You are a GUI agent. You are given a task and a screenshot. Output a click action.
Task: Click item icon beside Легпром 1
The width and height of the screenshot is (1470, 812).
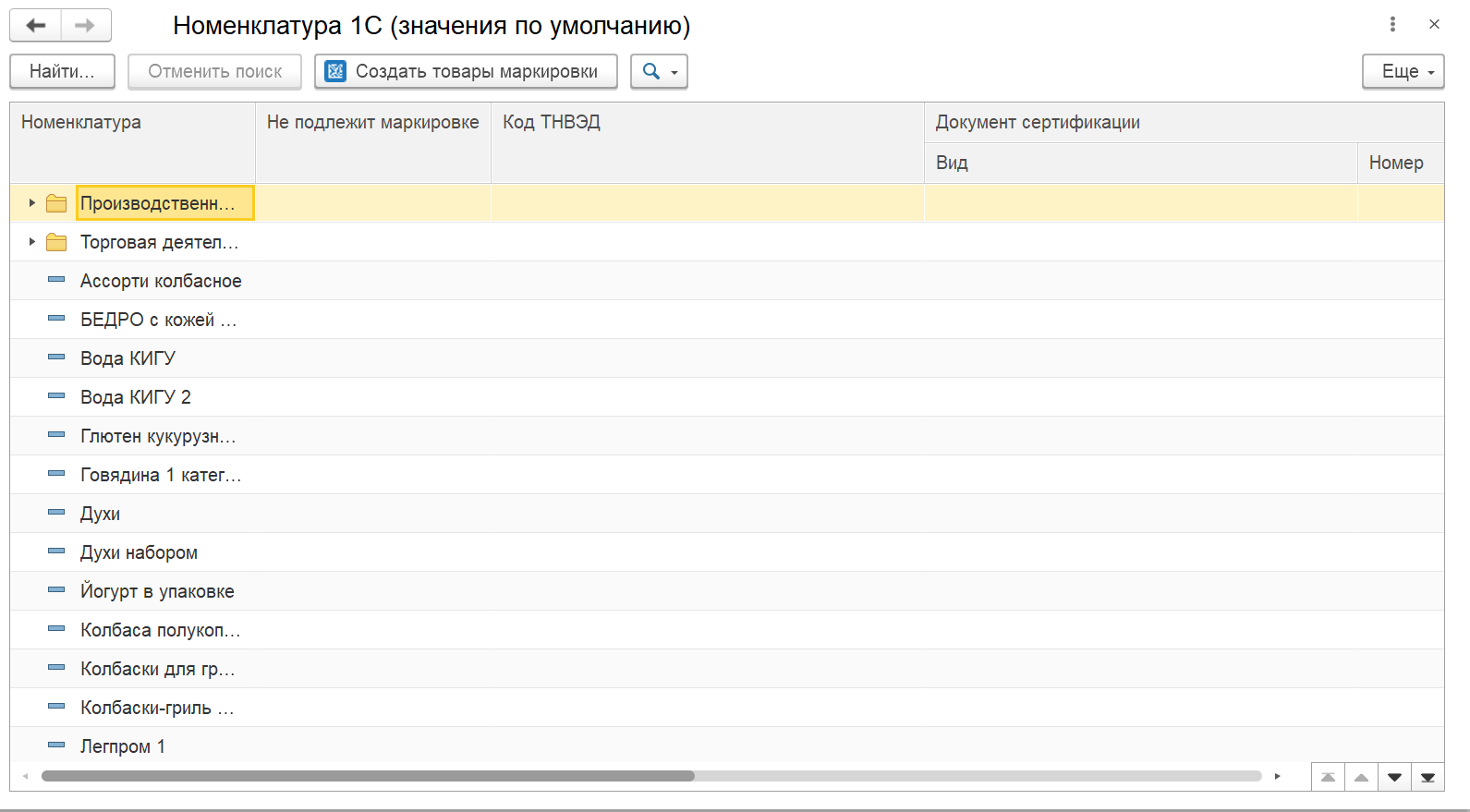(56, 745)
